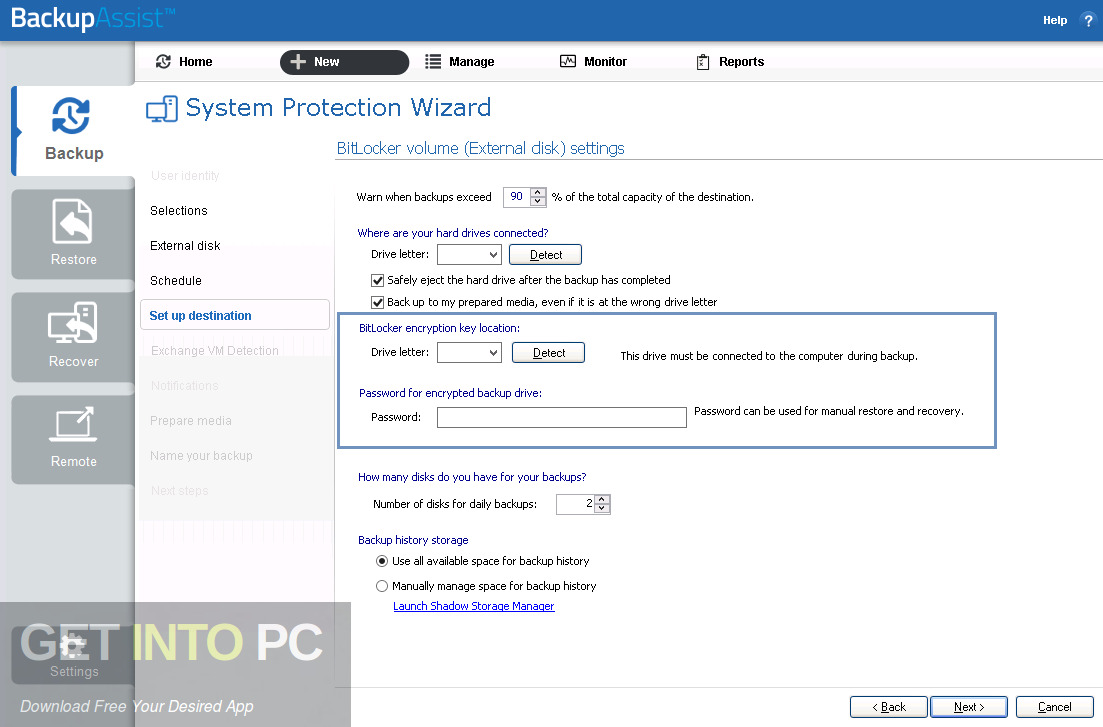
Task: Increase number of disks for daily backups
Action: click(x=602, y=500)
